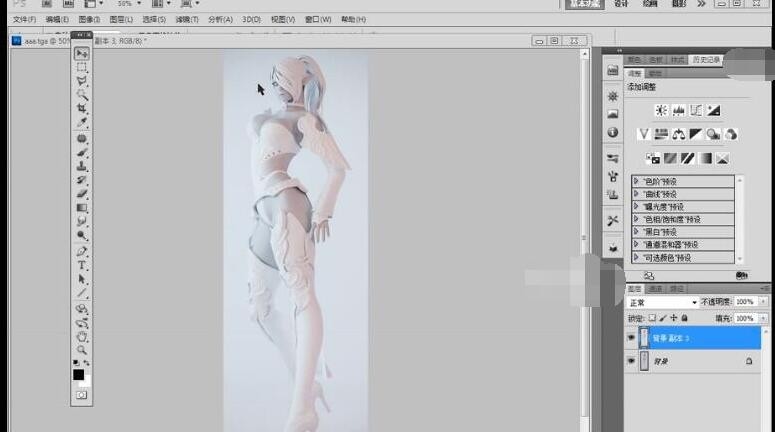This screenshot has width=775, height=432.
Task: Add a Gradient Map adjustment
Action: [x=705, y=158]
